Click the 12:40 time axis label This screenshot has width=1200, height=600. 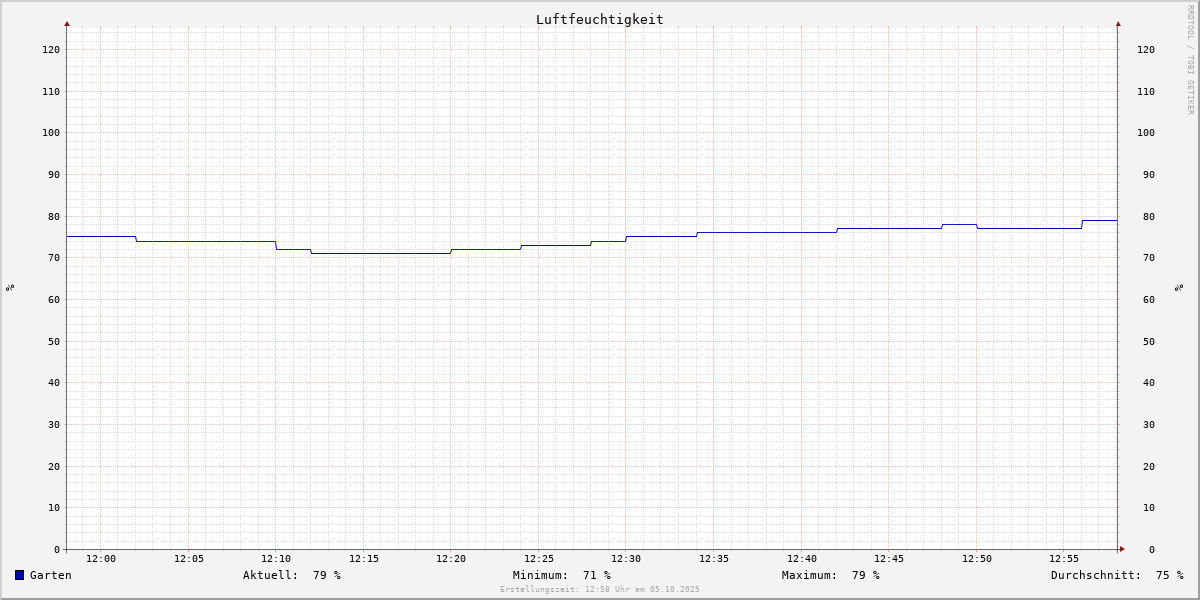click(x=802, y=559)
